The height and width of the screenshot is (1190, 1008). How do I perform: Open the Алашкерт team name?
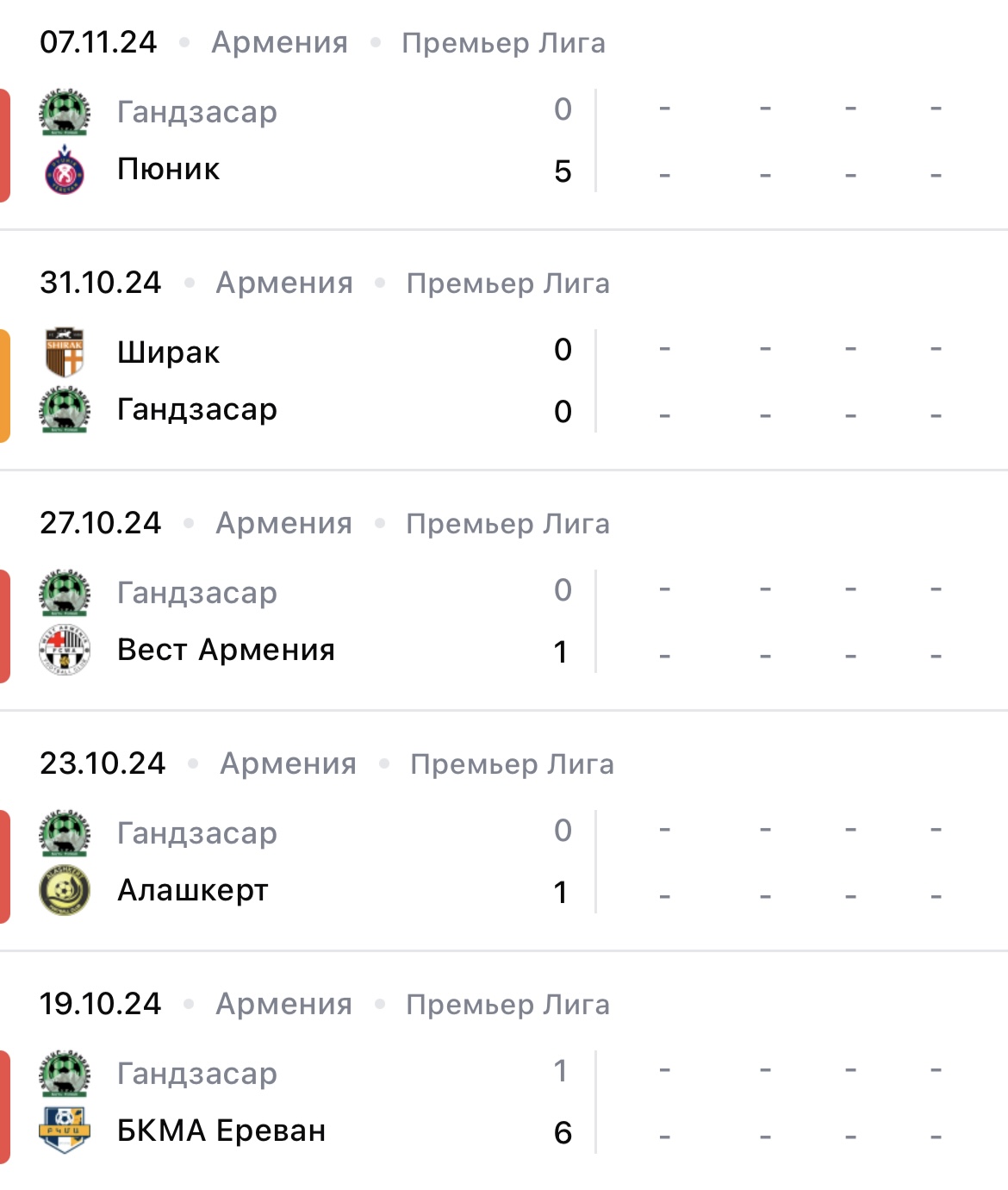193,890
